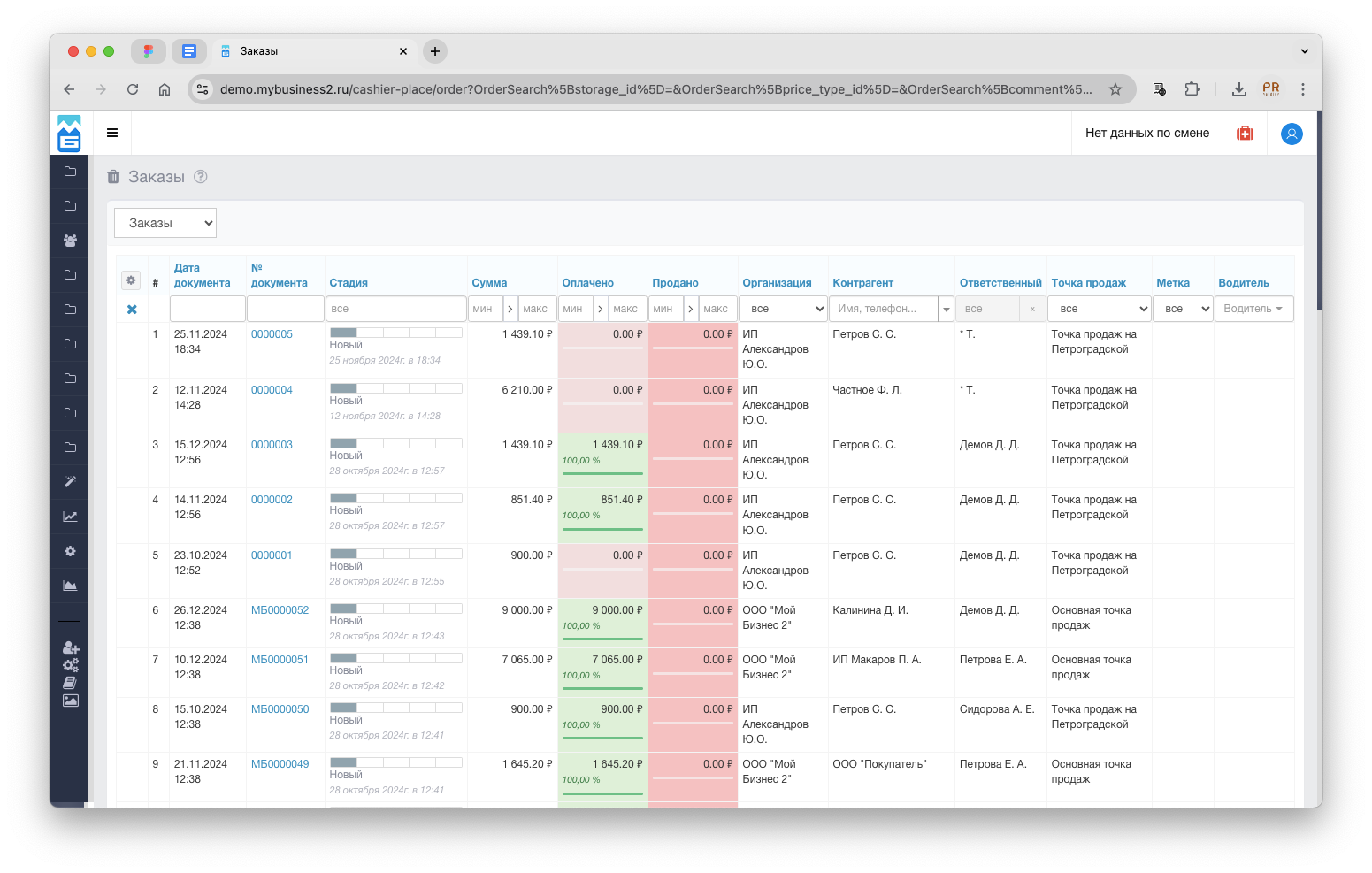Open the blue user profile avatar
1372x873 pixels.
(x=1292, y=134)
